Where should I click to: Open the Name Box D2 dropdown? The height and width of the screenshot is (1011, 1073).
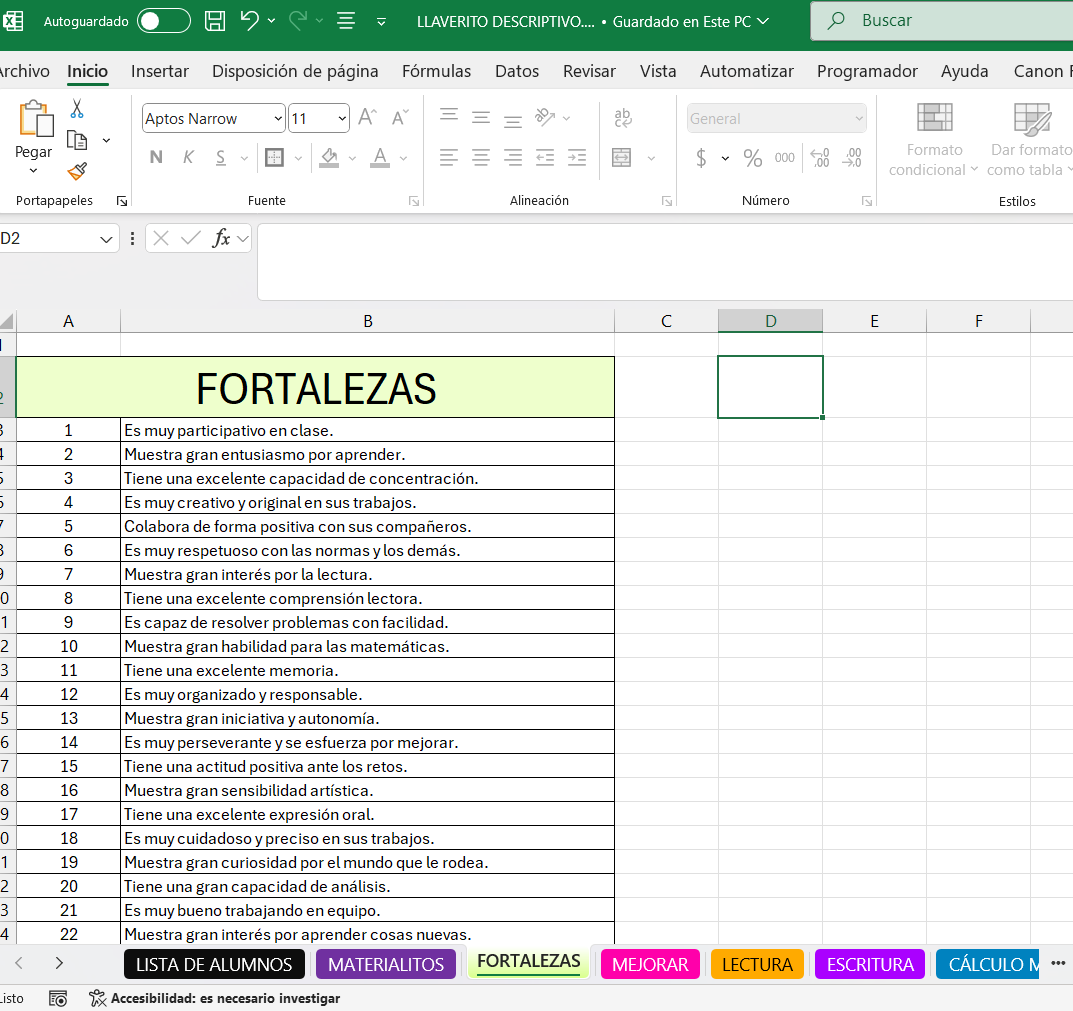pyautogui.click(x=107, y=239)
